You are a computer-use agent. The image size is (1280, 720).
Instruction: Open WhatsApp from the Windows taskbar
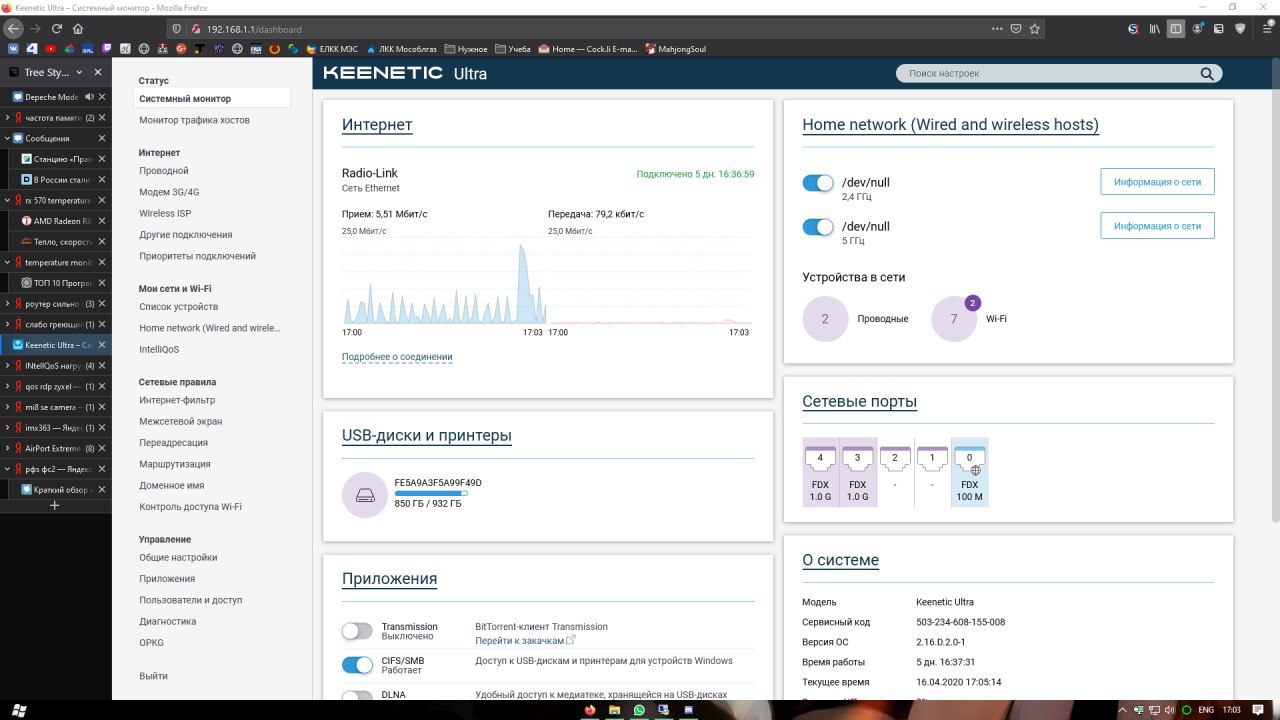pos(639,710)
